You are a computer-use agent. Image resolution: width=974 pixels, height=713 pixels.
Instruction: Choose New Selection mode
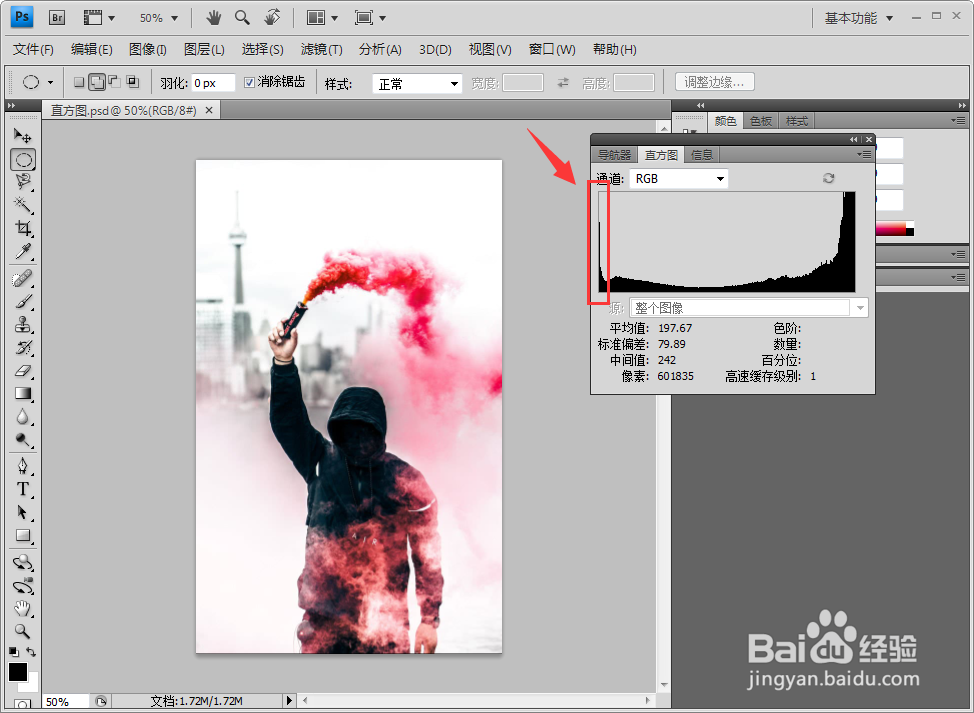pos(79,81)
